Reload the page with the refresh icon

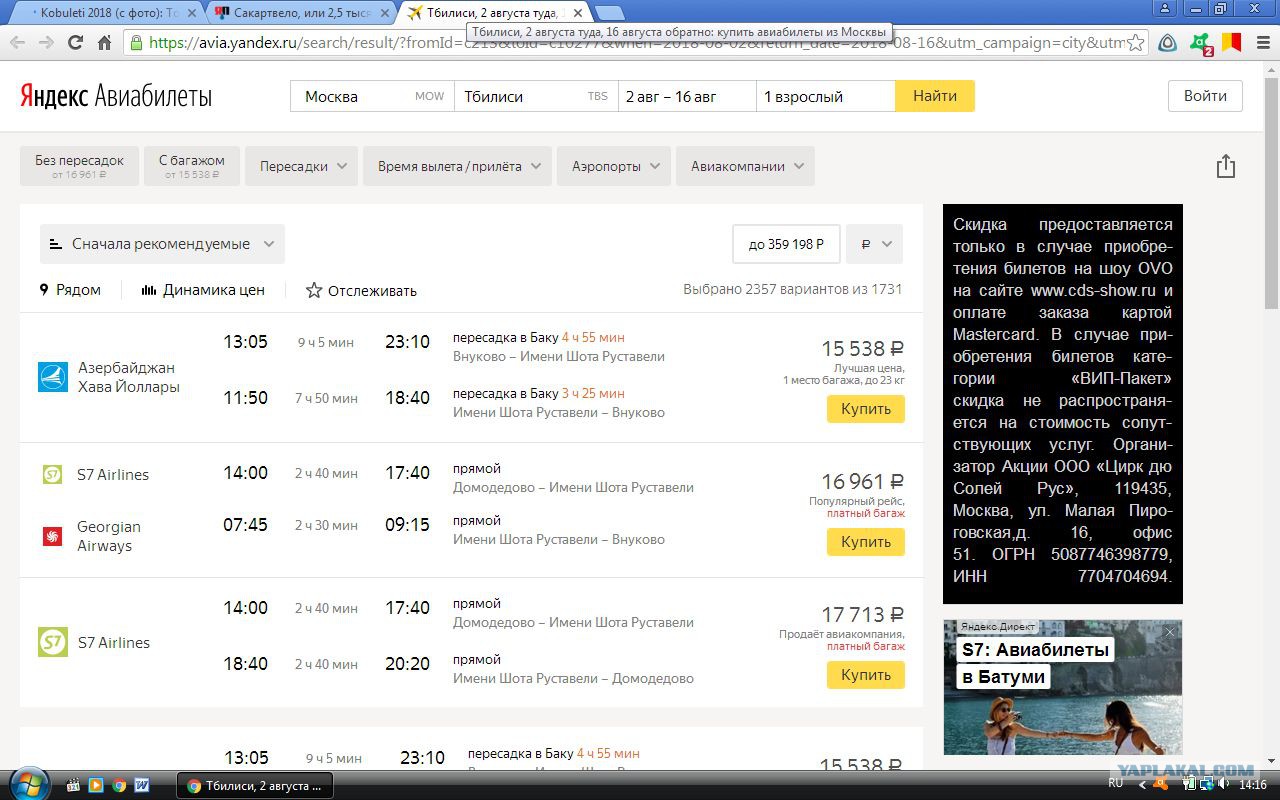(x=75, y=42)
